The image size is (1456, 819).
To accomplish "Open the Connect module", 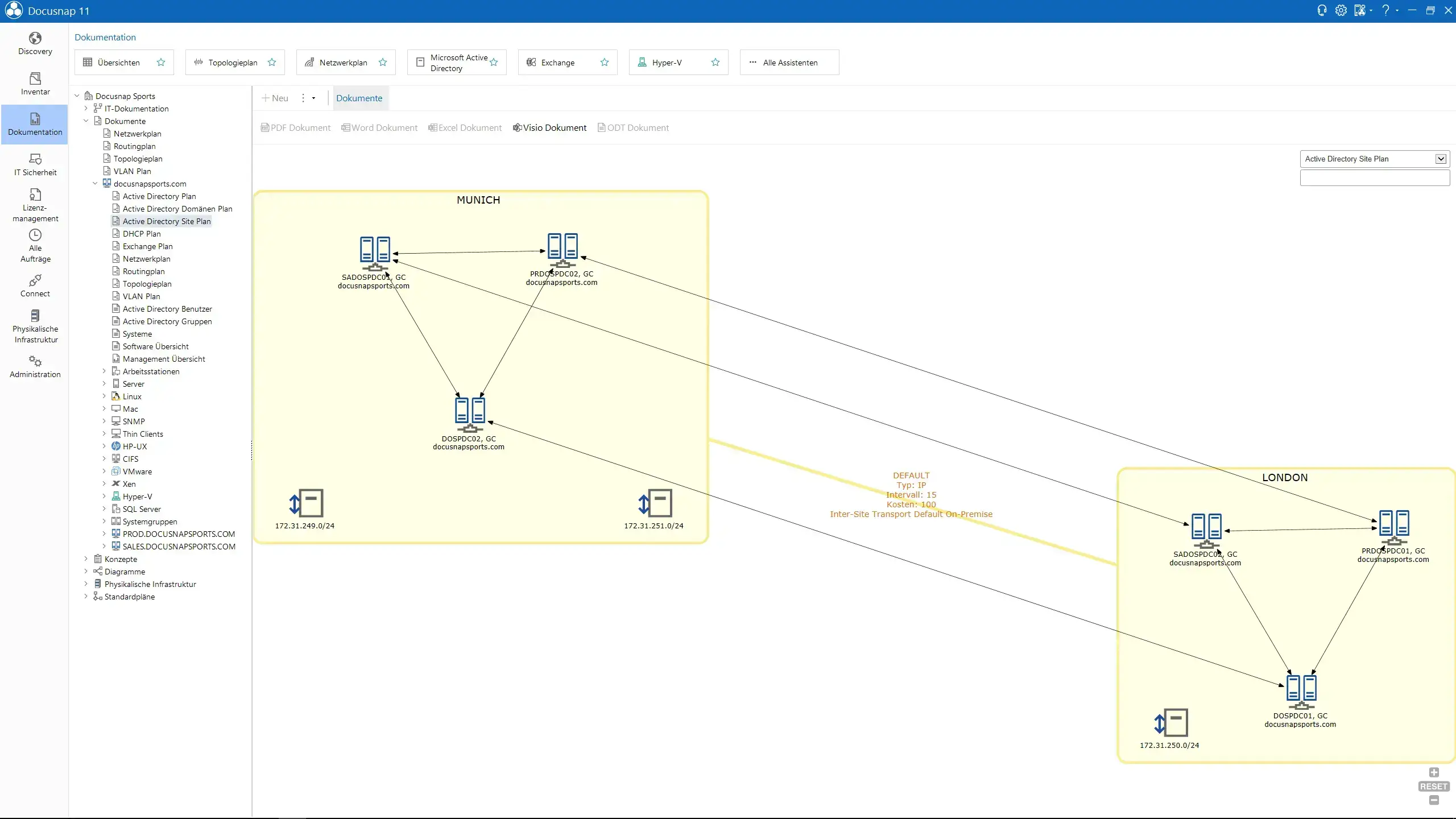I will tap(35, 286).
